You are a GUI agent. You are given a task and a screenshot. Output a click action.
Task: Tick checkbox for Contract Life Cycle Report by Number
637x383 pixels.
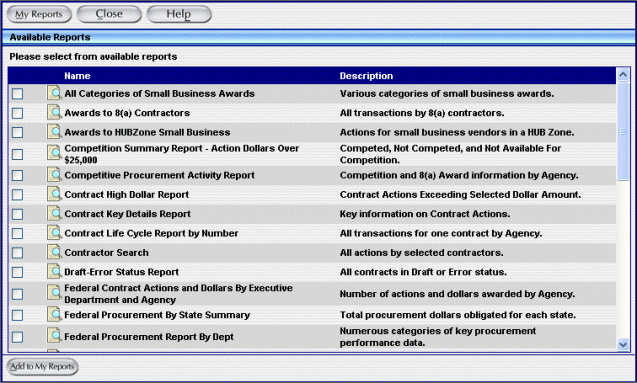click(17, 234)
